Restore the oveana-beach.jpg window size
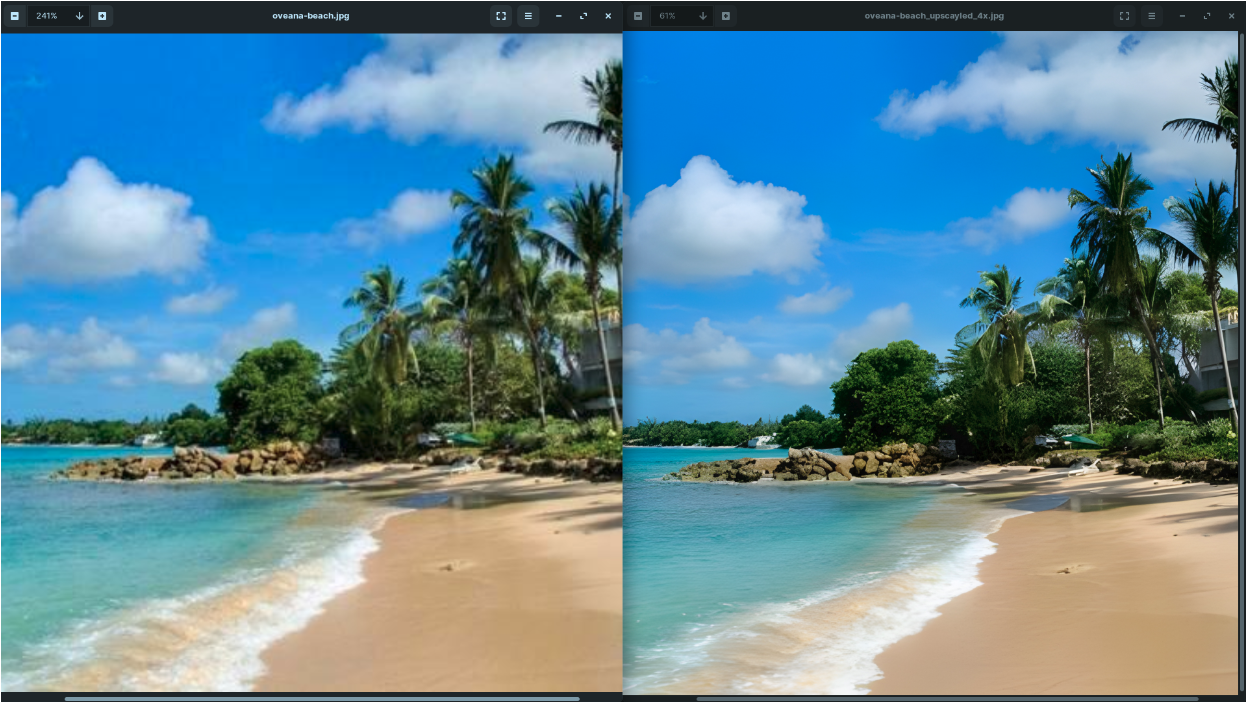 tap(583, 16)
